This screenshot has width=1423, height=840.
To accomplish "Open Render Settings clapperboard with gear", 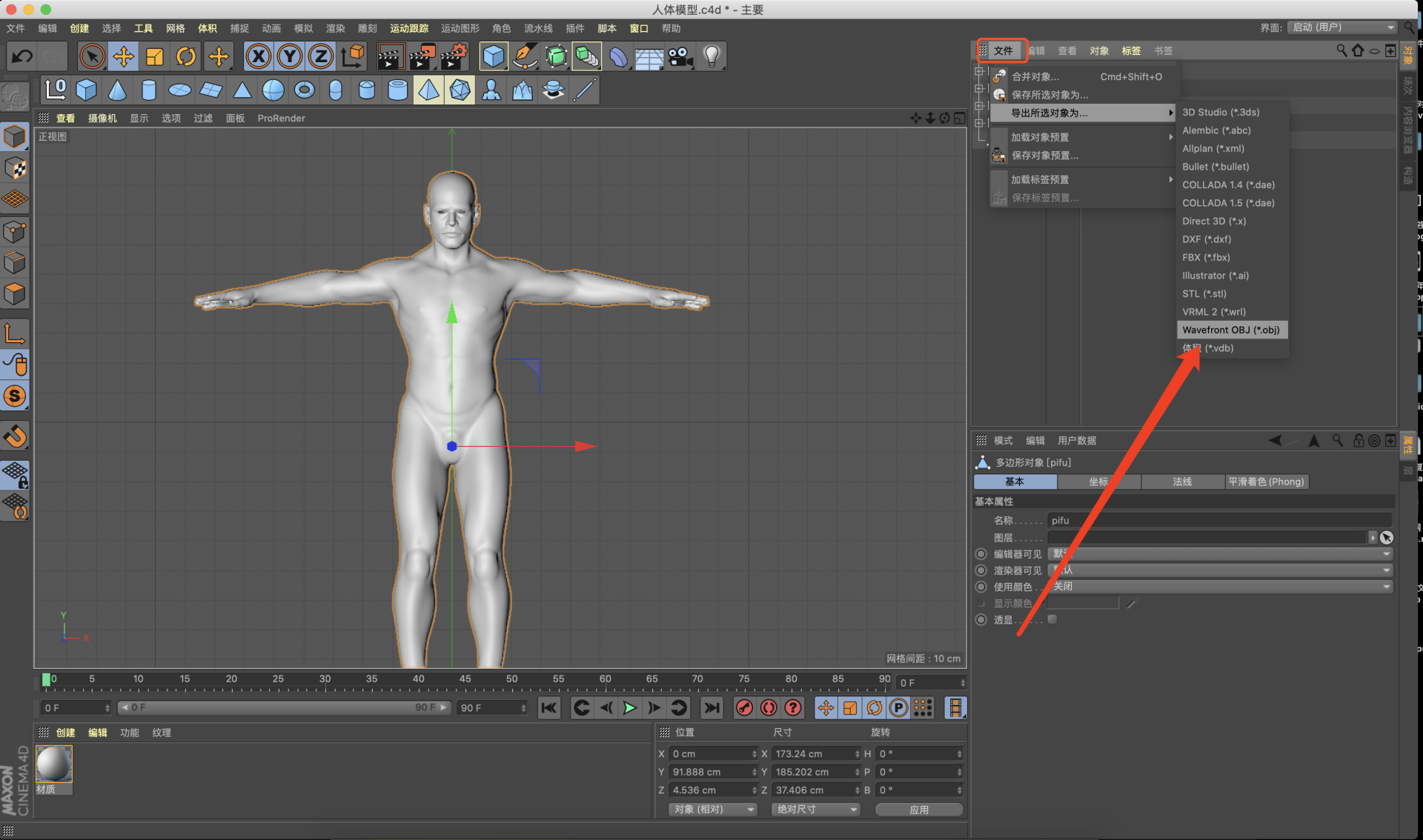I will [x=454, y=56].
